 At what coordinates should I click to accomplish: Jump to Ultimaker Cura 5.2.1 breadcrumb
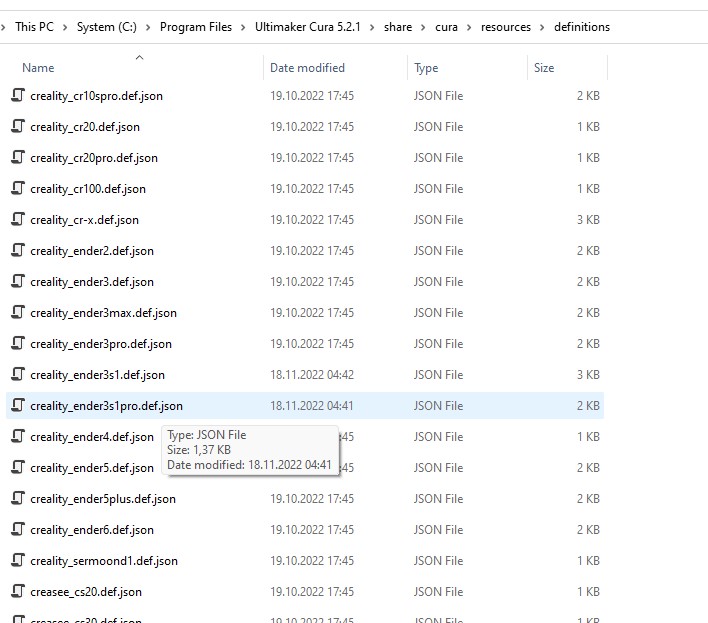pos(307,27)
